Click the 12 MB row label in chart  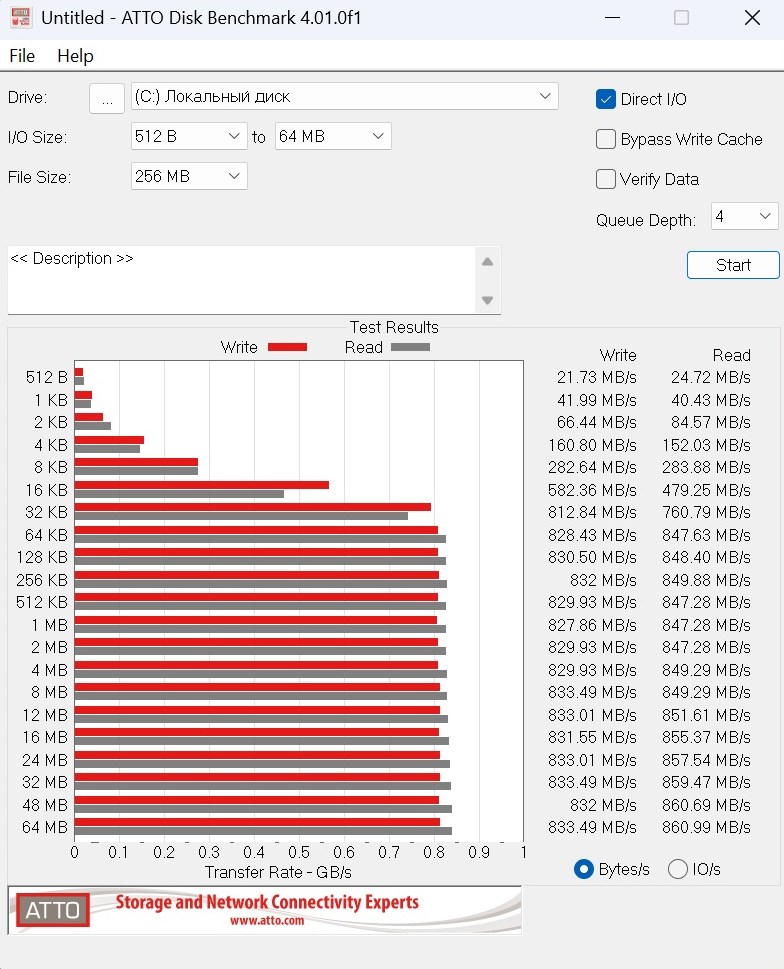click(45, 715)
